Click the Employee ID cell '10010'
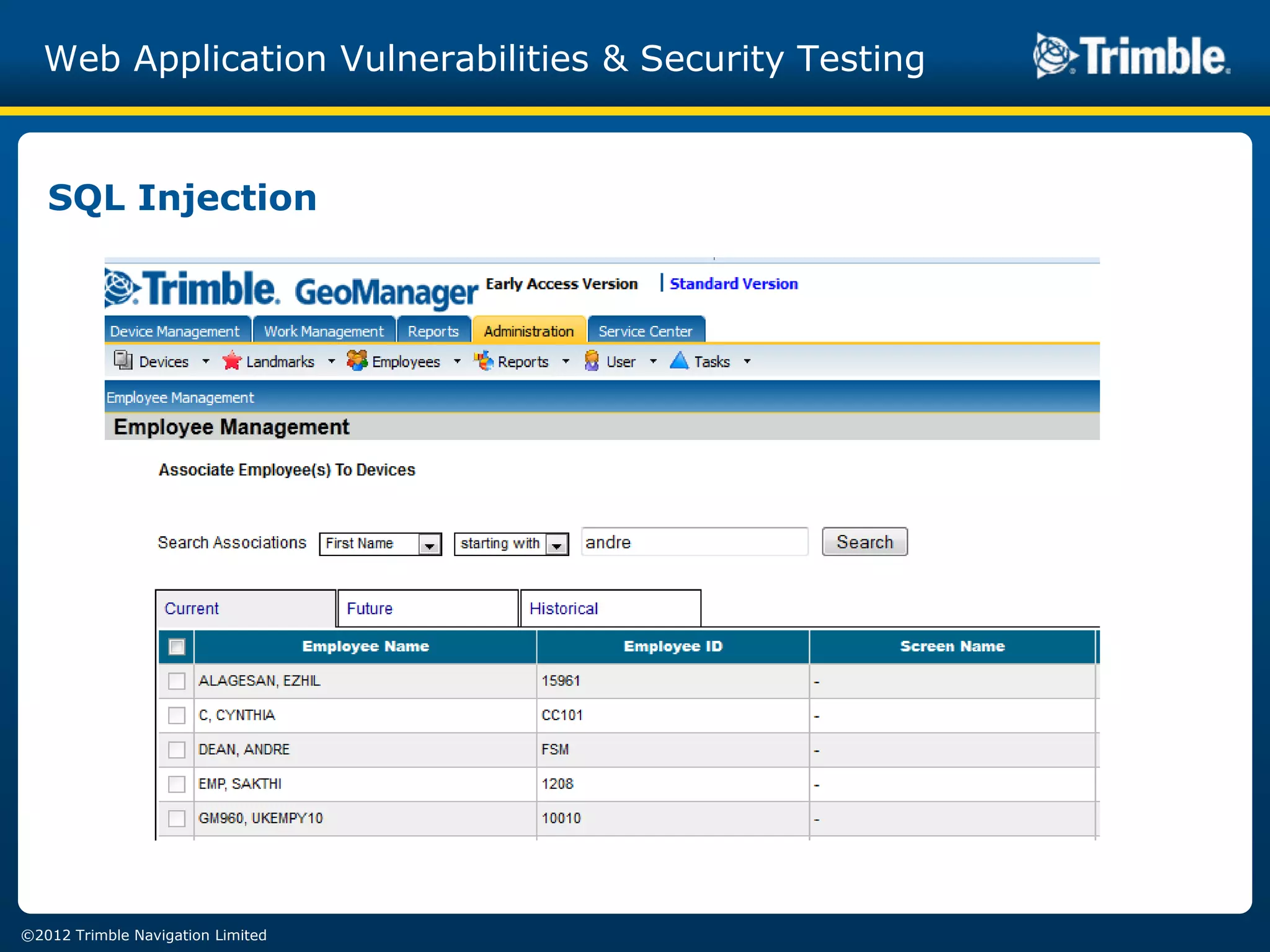The height and width of the screenshot is (952, 1270). [561, 818]
